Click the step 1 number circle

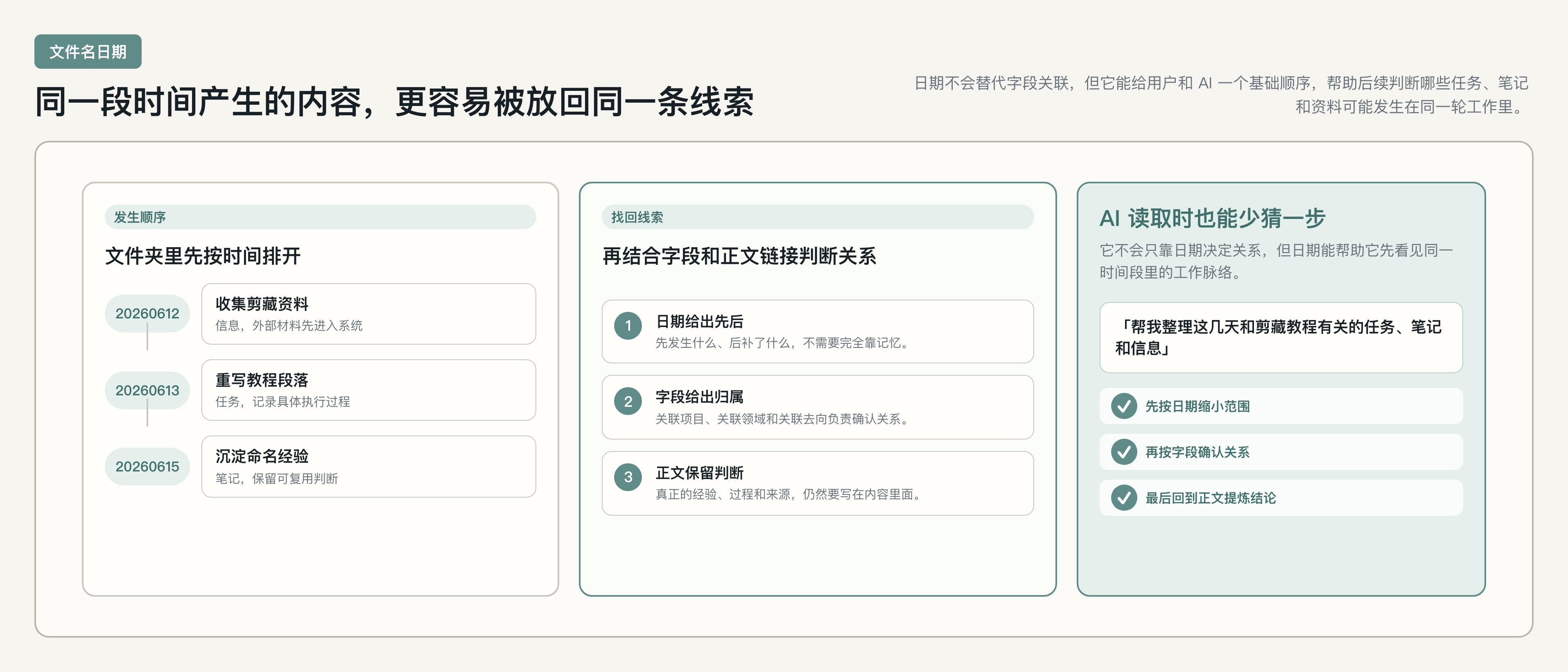point(628,326)
